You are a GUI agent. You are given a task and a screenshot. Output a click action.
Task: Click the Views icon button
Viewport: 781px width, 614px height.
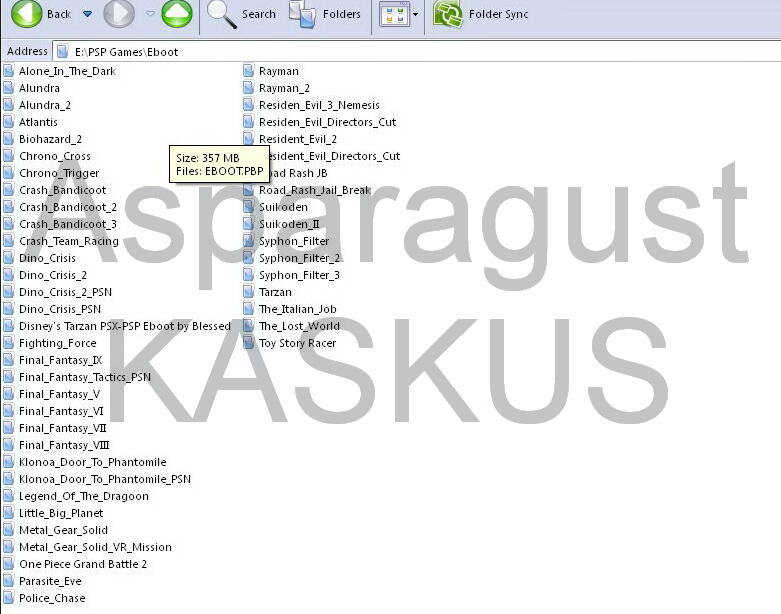394,14
